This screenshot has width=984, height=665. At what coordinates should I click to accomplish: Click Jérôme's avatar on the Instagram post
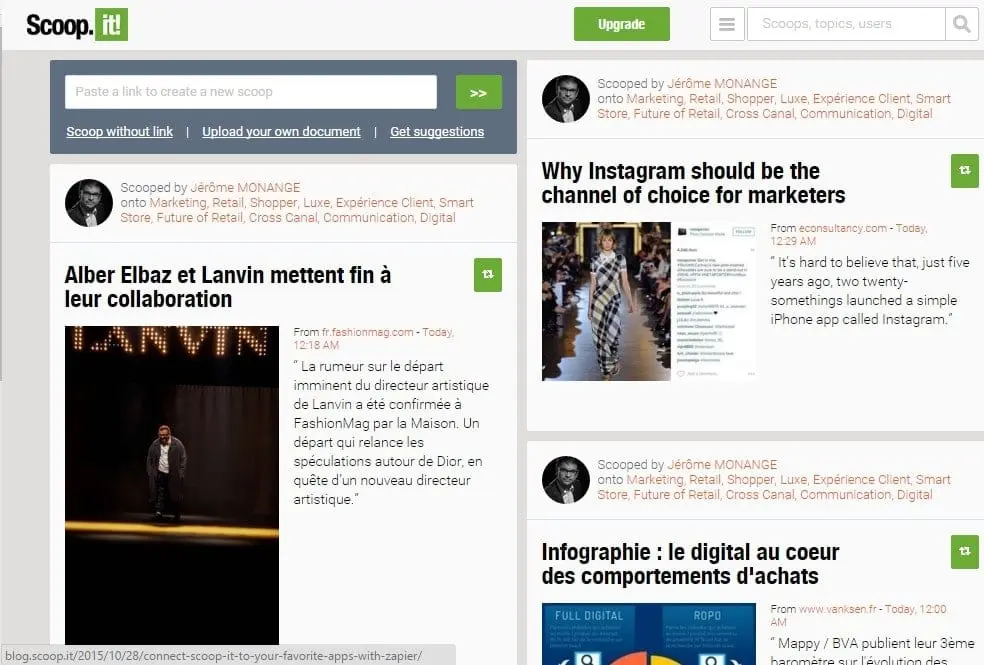(x=565, y=98)
